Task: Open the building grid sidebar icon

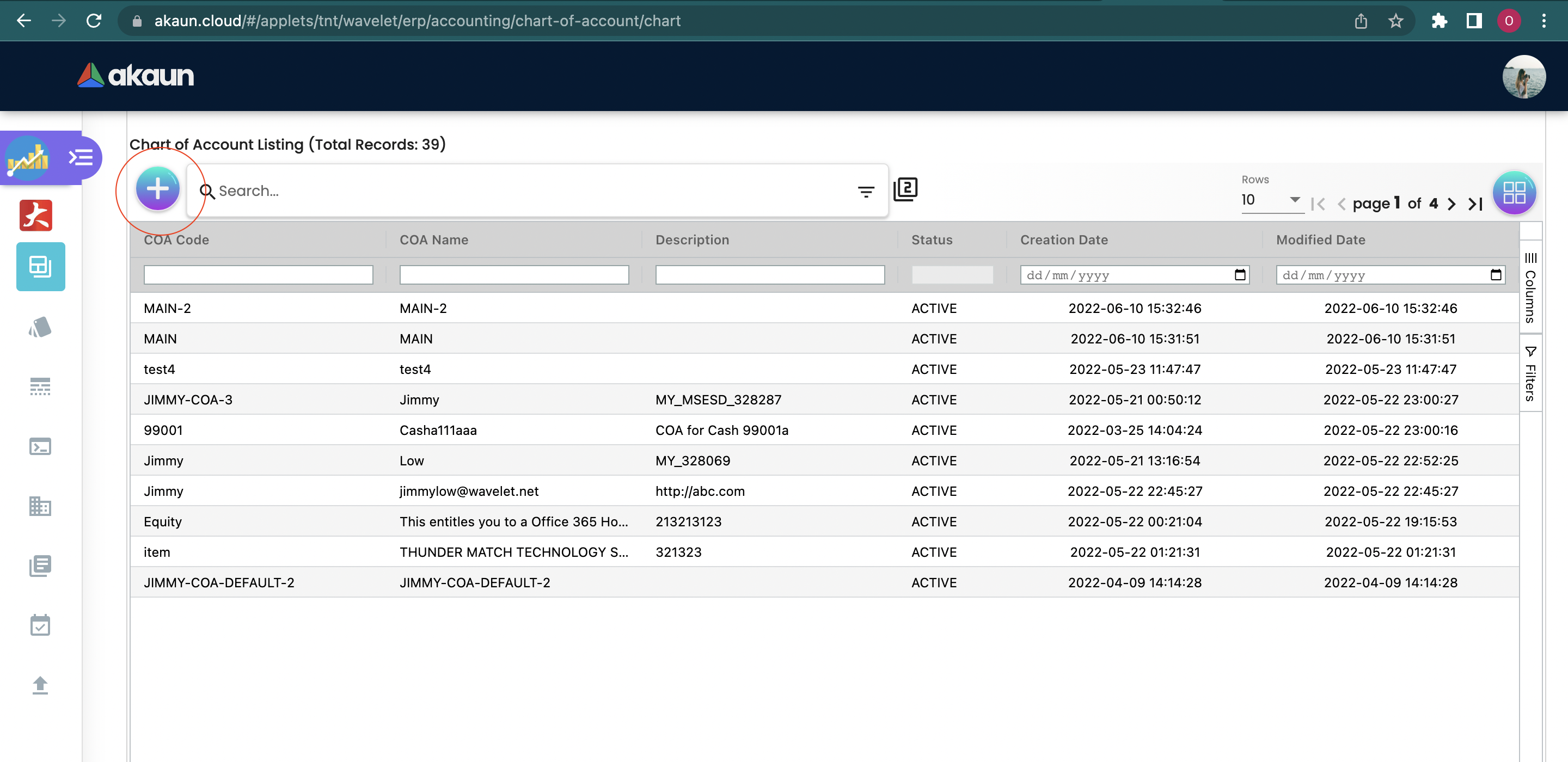Action: click(40, 506)
